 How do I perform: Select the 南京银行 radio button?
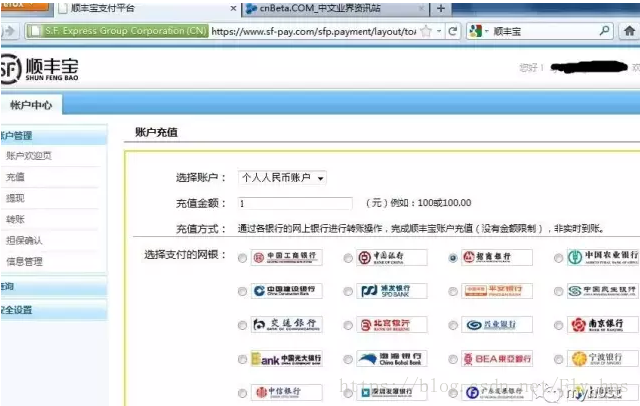558,325
